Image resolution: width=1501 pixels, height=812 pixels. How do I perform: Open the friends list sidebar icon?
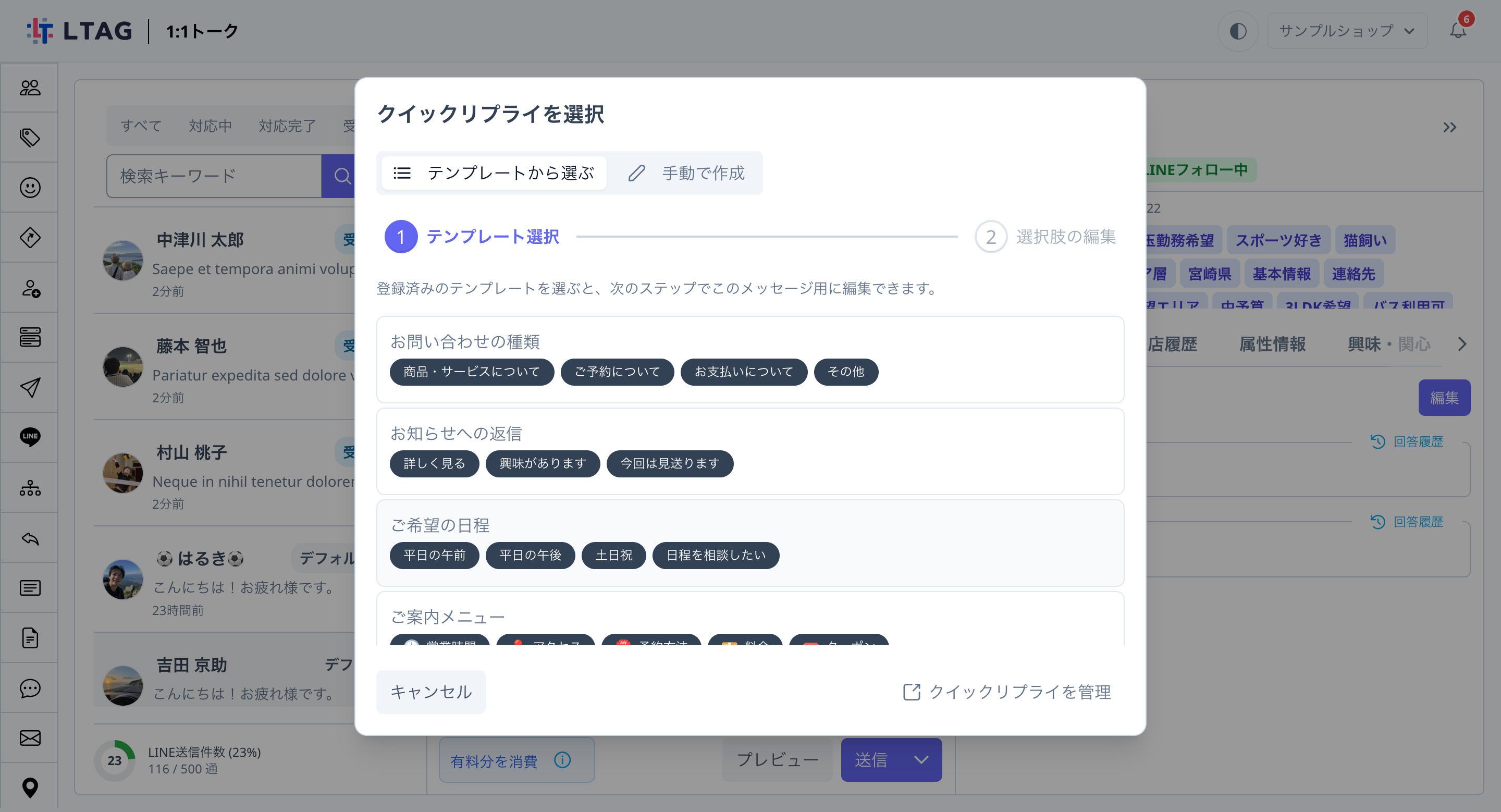tap(30, 88)
